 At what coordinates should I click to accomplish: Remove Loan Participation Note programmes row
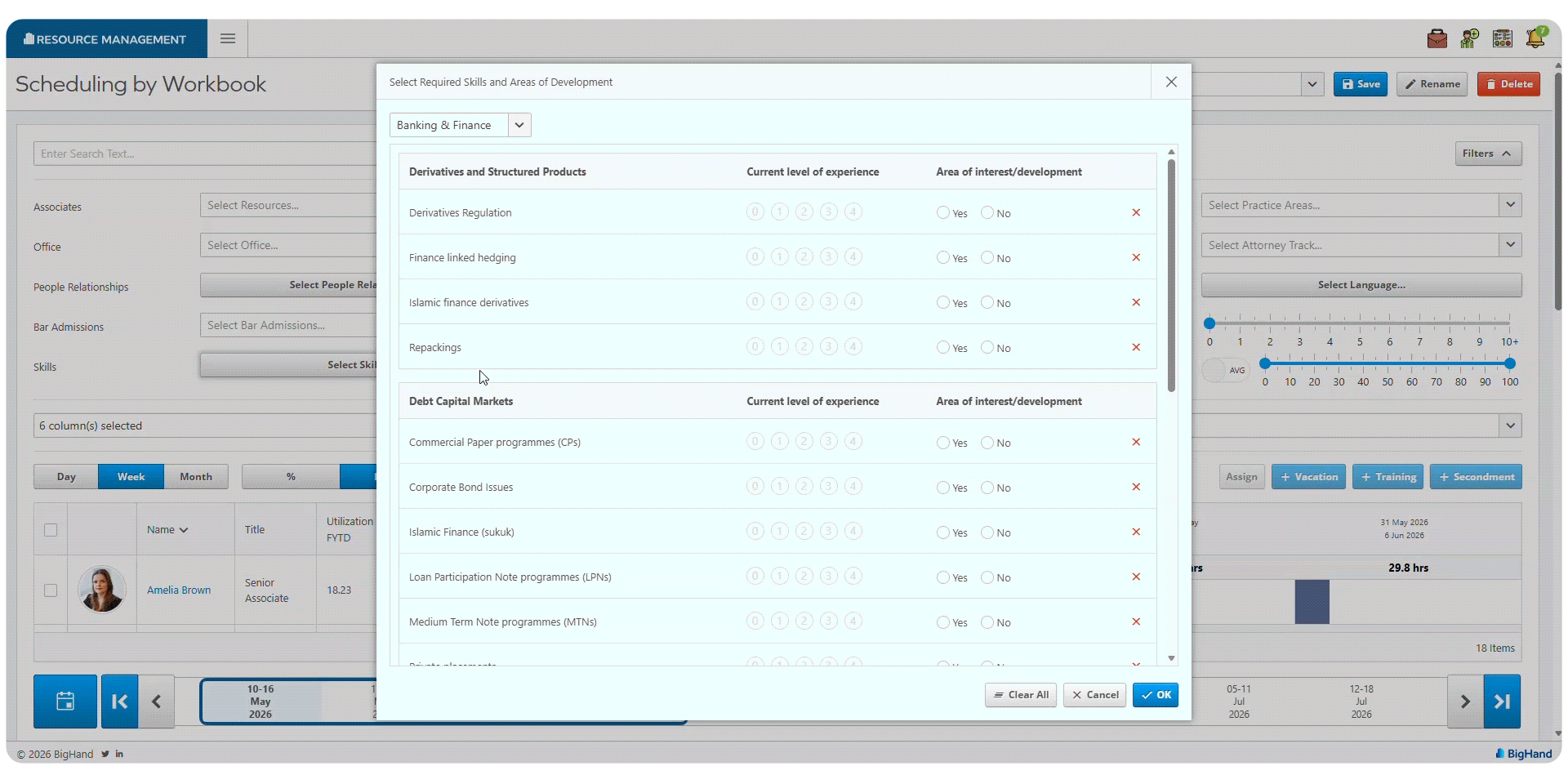(x=1136, y=577)
